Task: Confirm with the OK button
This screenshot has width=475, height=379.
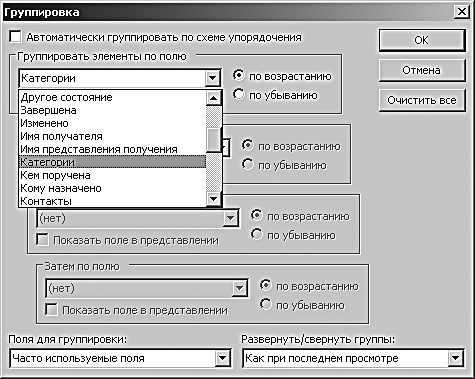Action: (x=422, y=40)
